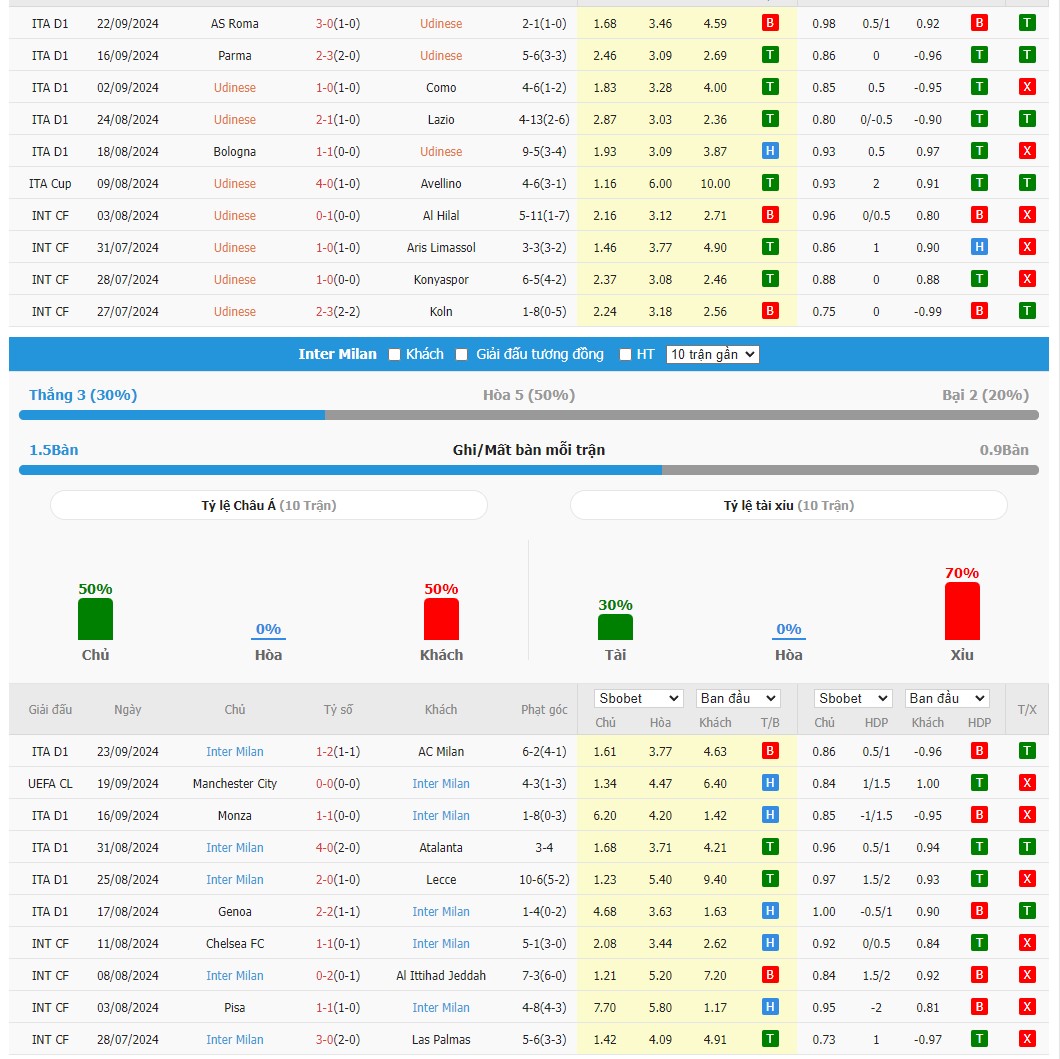This screenshot has width=1060, height=1059.
Task: Click the red 70% Xỉu bar
Action: (x=961, y=611)
